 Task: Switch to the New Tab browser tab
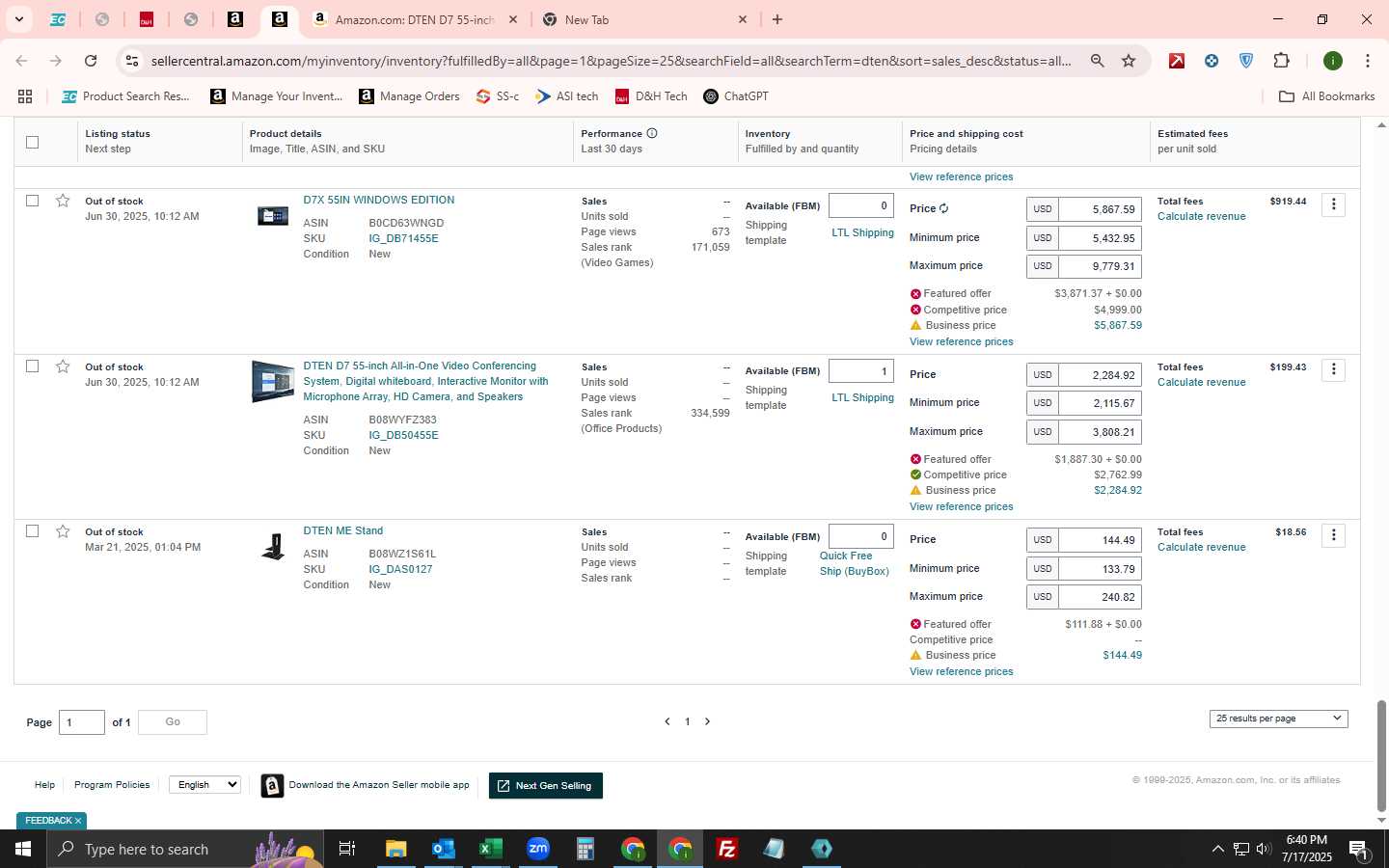coord(644,19)
